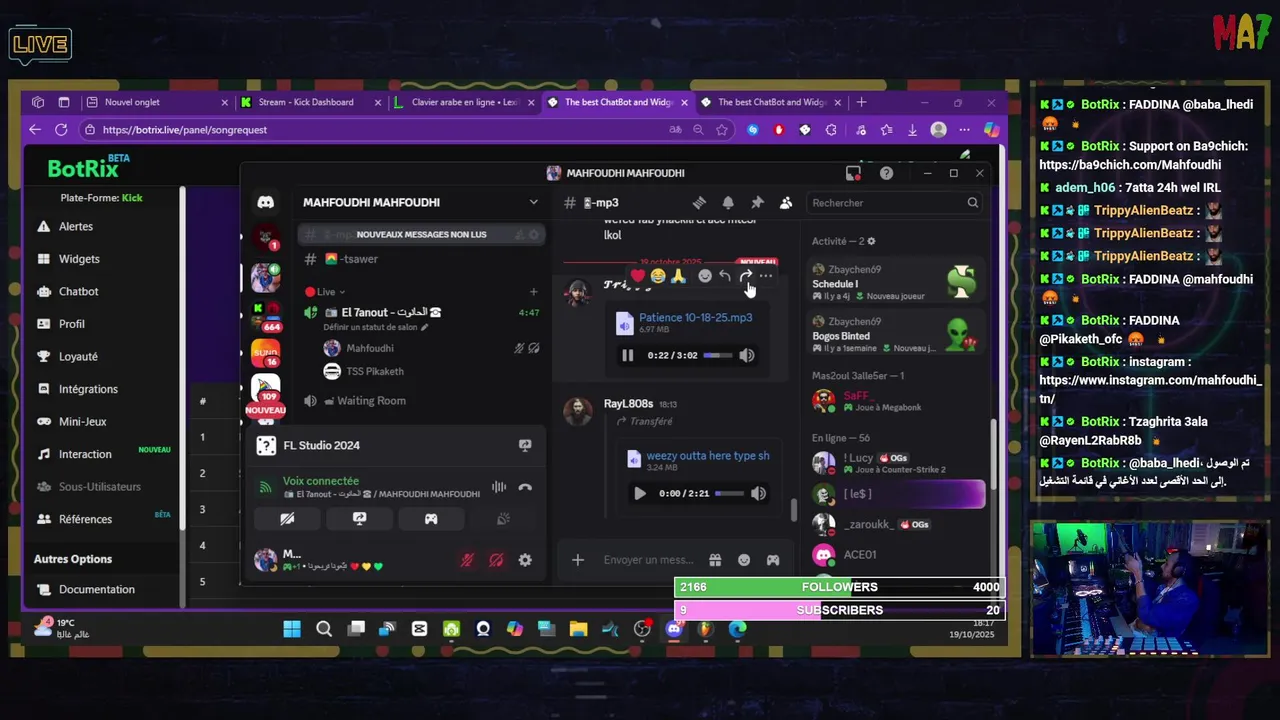This screenshot has width=1280, height=720.
Task: Open Loyauté in BotRix sidebar
Action: (78, 357)
